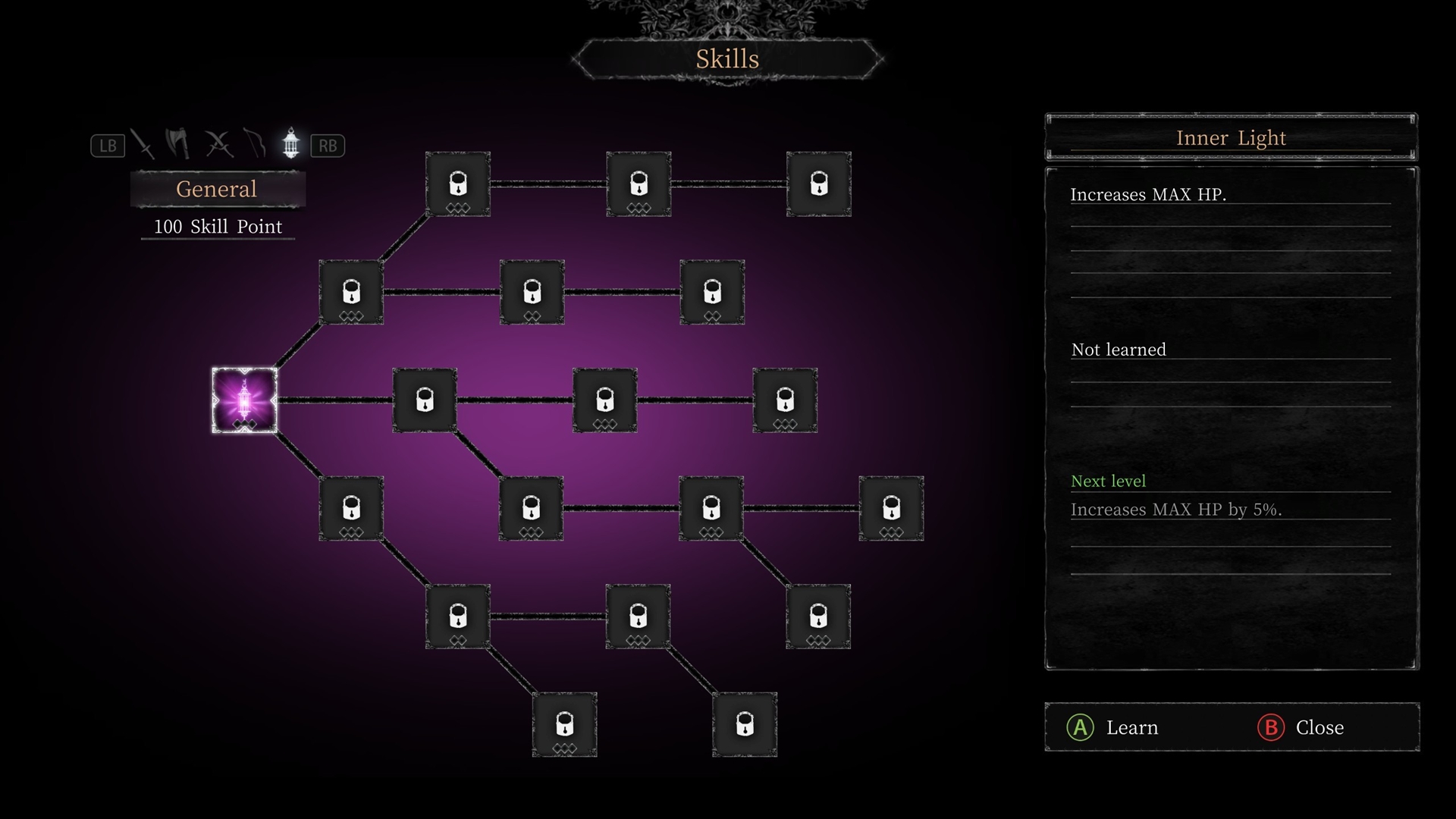
Task: Select the top-left locked skill node
Action: click(458, 183)
